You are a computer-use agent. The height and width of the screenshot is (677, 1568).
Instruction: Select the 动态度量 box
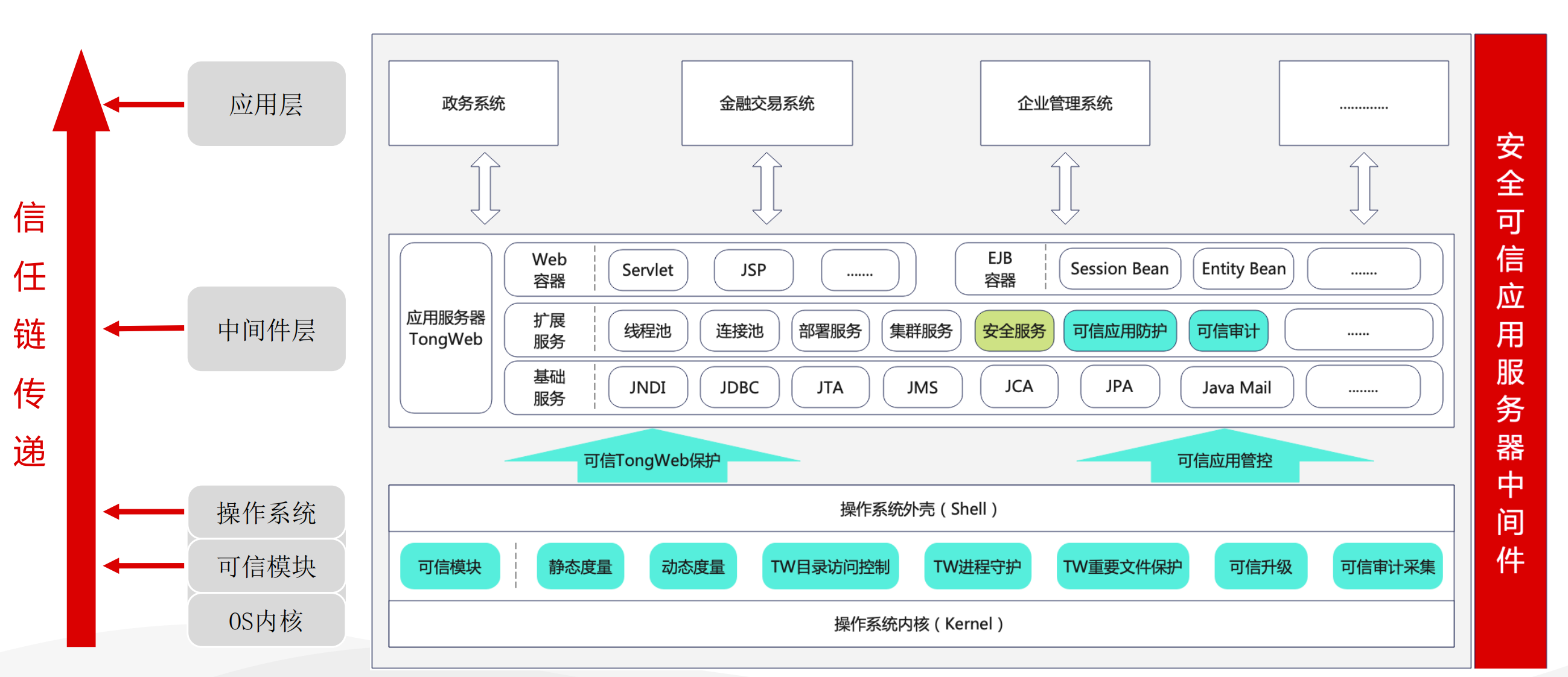click(x=693, y=566)
